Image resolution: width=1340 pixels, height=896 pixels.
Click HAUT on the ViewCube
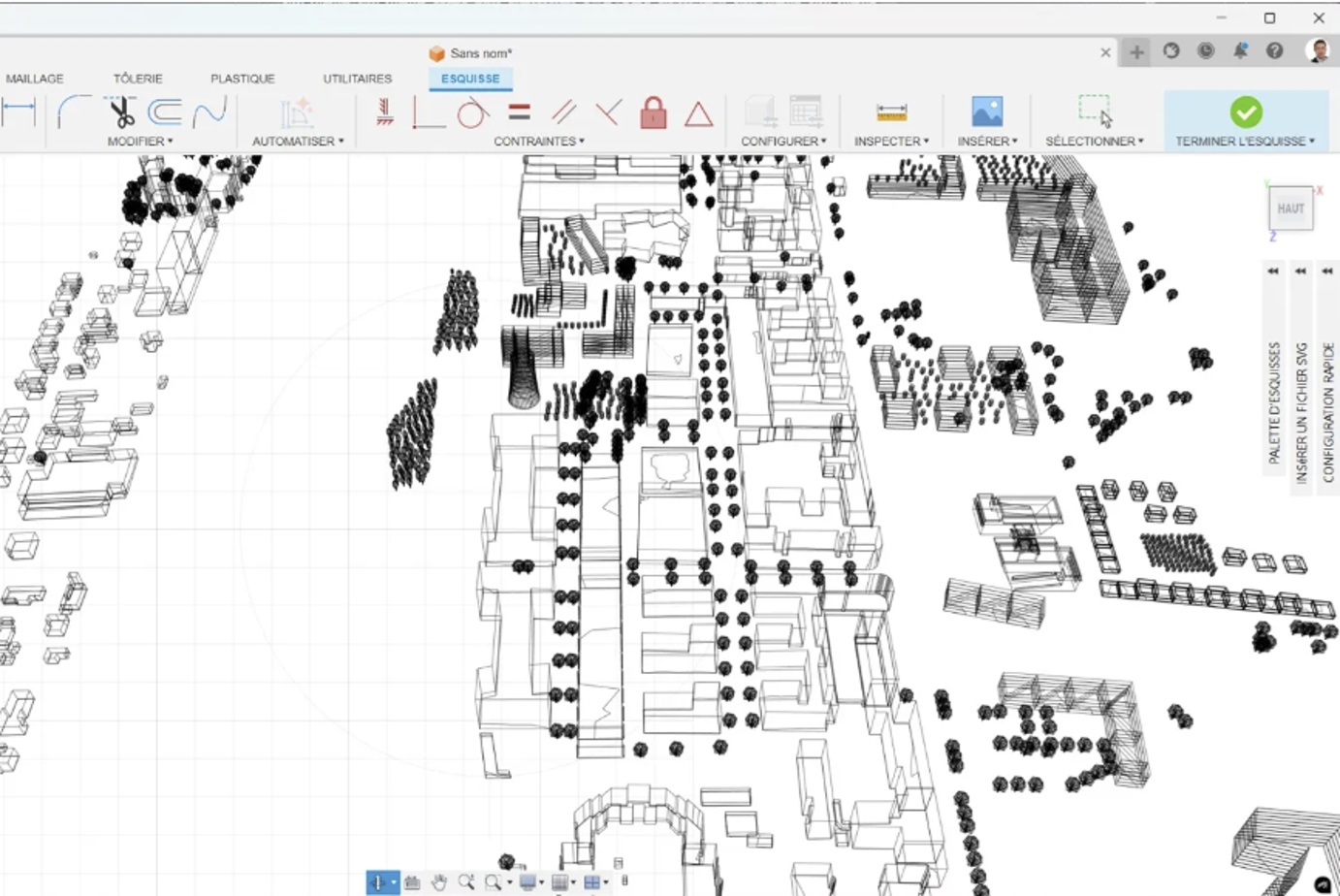(1291, 208)
